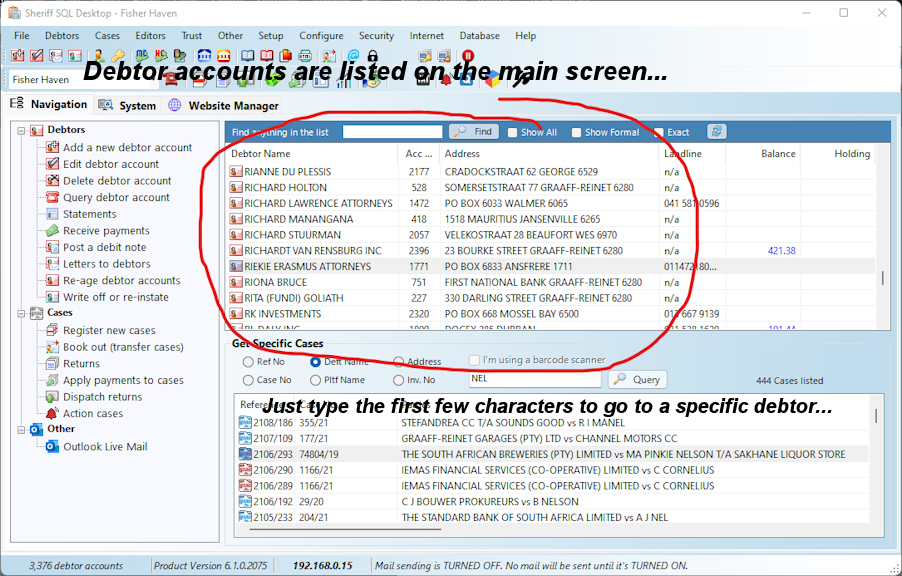This screenshot has width=902, height=576.
Task: Select the Deft Name radio button
Action: (315, 362)
